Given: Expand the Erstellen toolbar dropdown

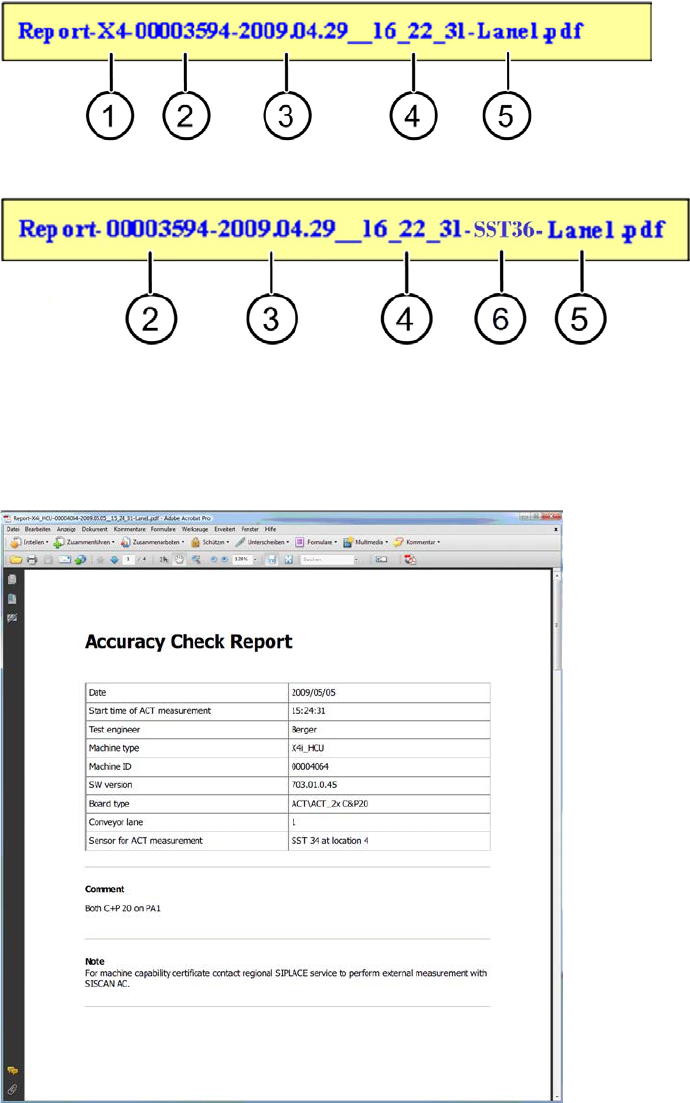Looking at the screenshot, I should pos(47,542).
